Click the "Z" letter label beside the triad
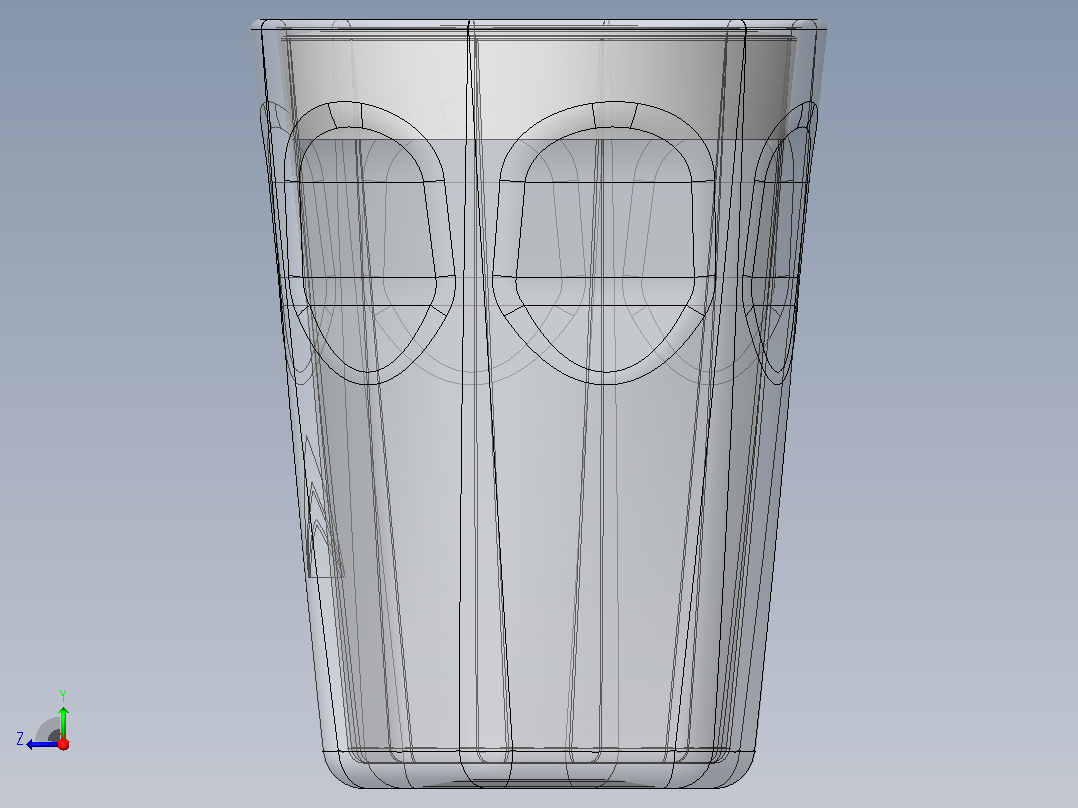 20,739
